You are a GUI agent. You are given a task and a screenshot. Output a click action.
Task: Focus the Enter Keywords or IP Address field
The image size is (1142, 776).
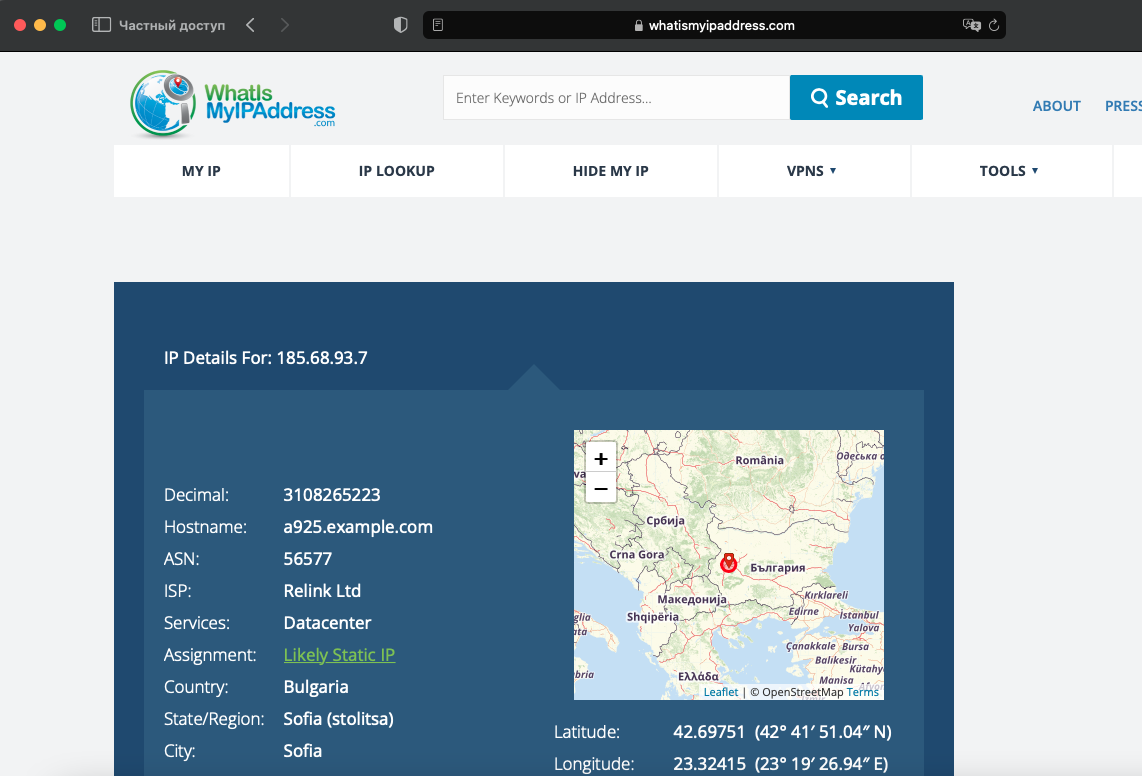pyautogui.click(x=615, y=98)
